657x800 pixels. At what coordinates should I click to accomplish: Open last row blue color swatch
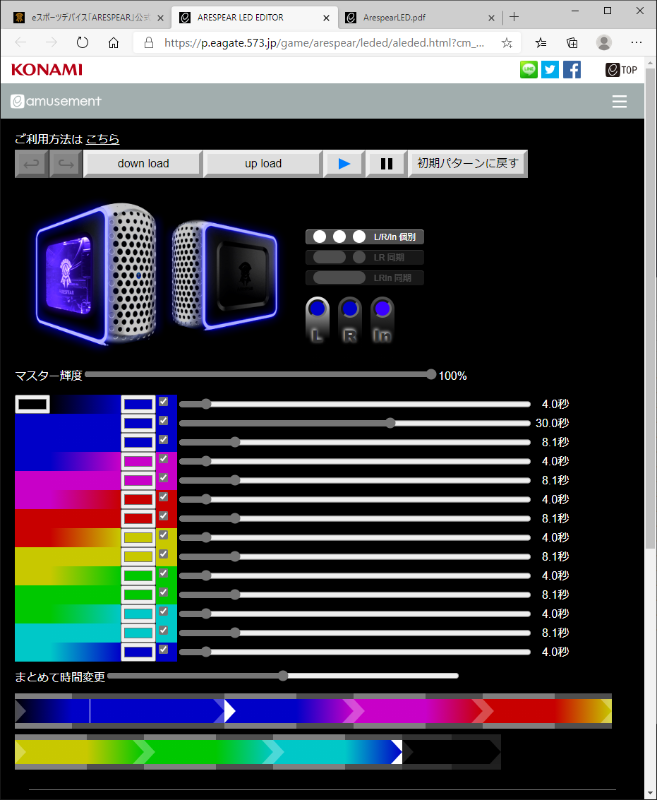[138, 652]
